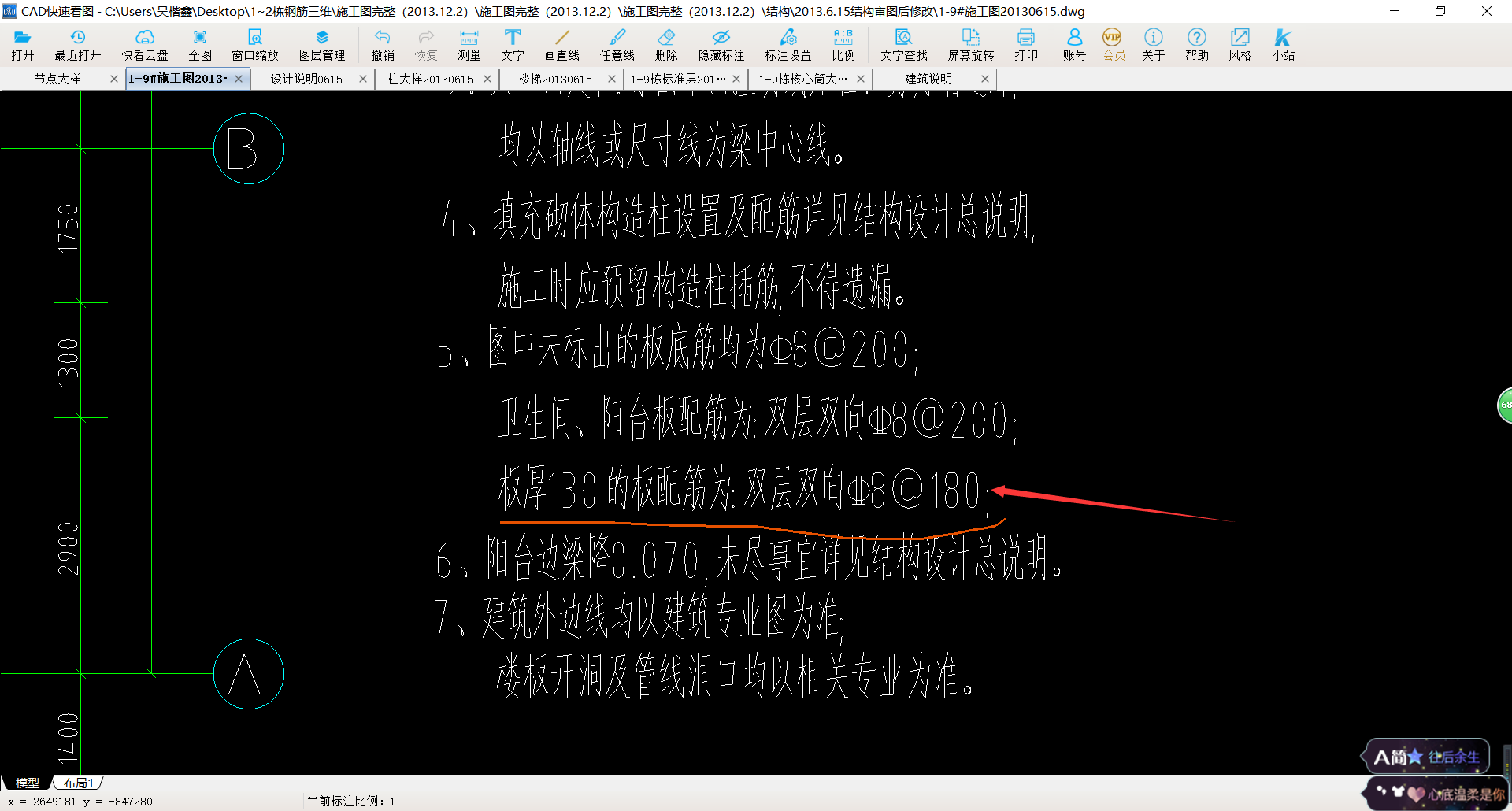Select the 全图 full view tool
The image size is (1512, 811).
point(200,45)
